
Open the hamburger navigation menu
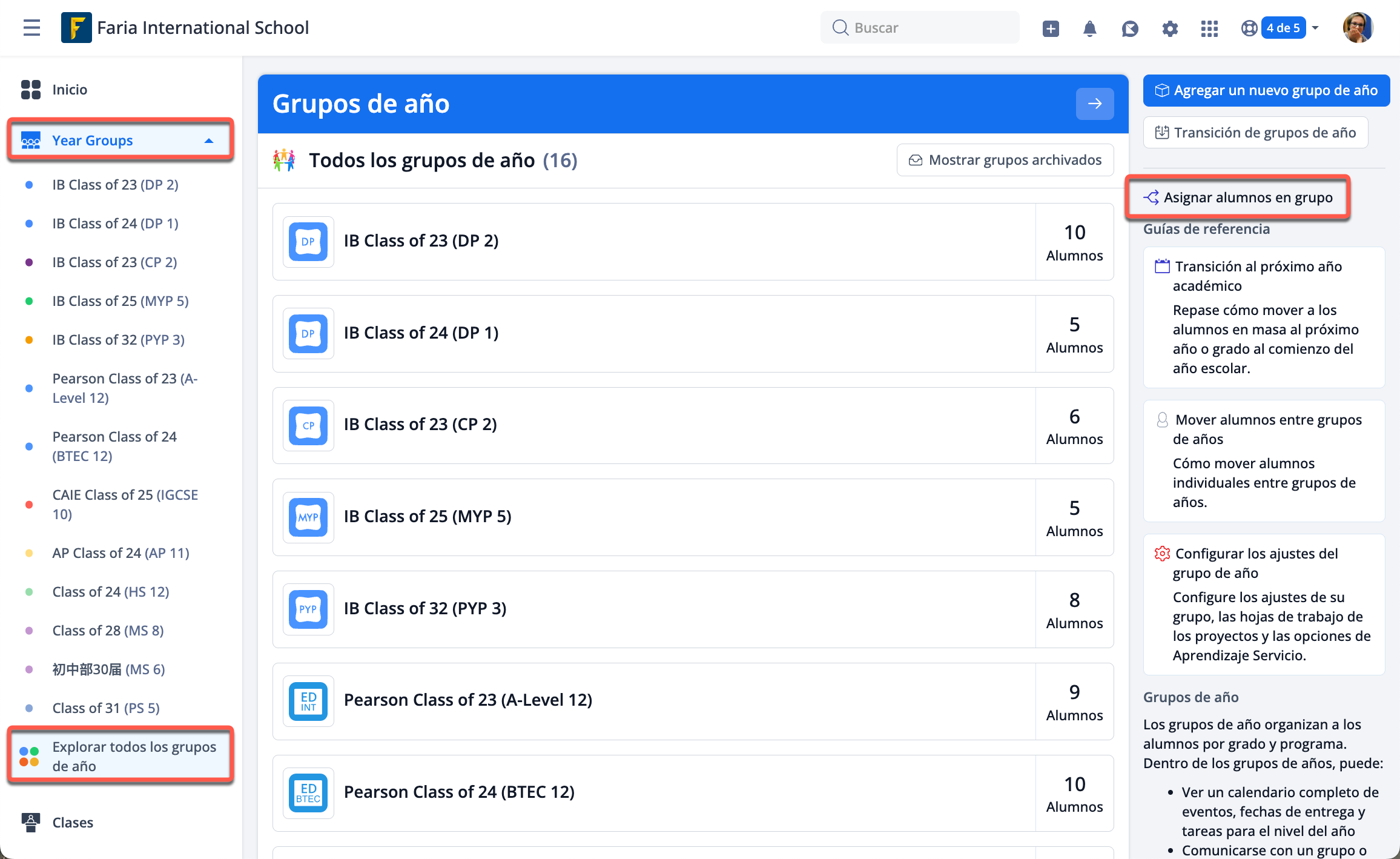(31, 28)
